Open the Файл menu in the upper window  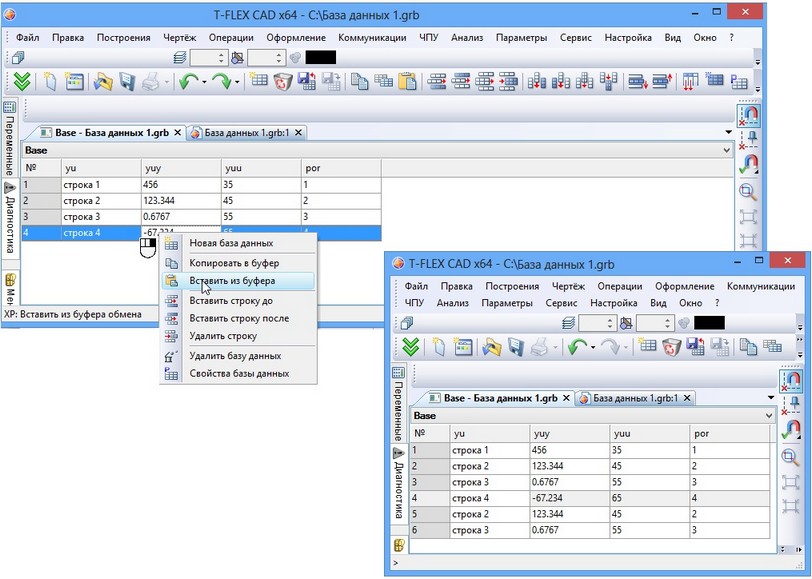point(27,37)
